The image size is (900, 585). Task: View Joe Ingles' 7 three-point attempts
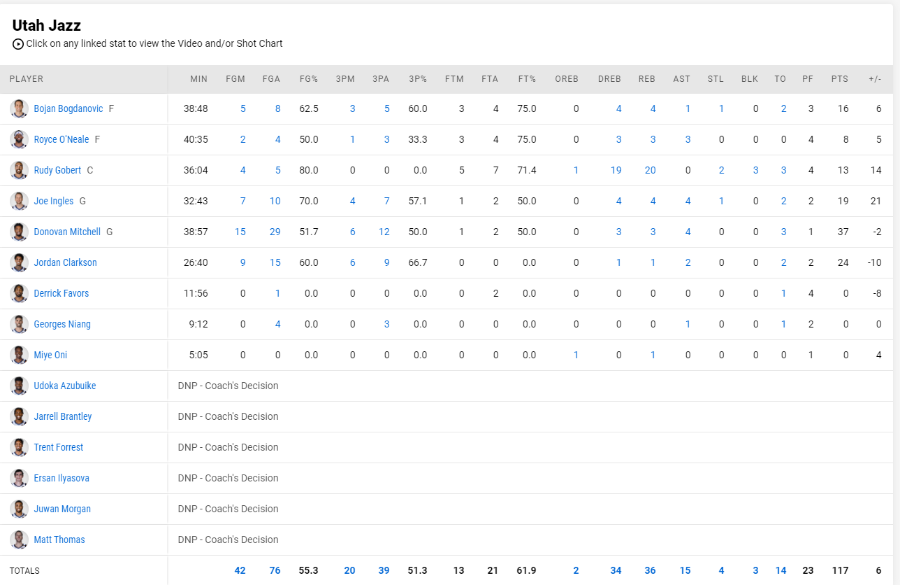[x=386, y=201]
